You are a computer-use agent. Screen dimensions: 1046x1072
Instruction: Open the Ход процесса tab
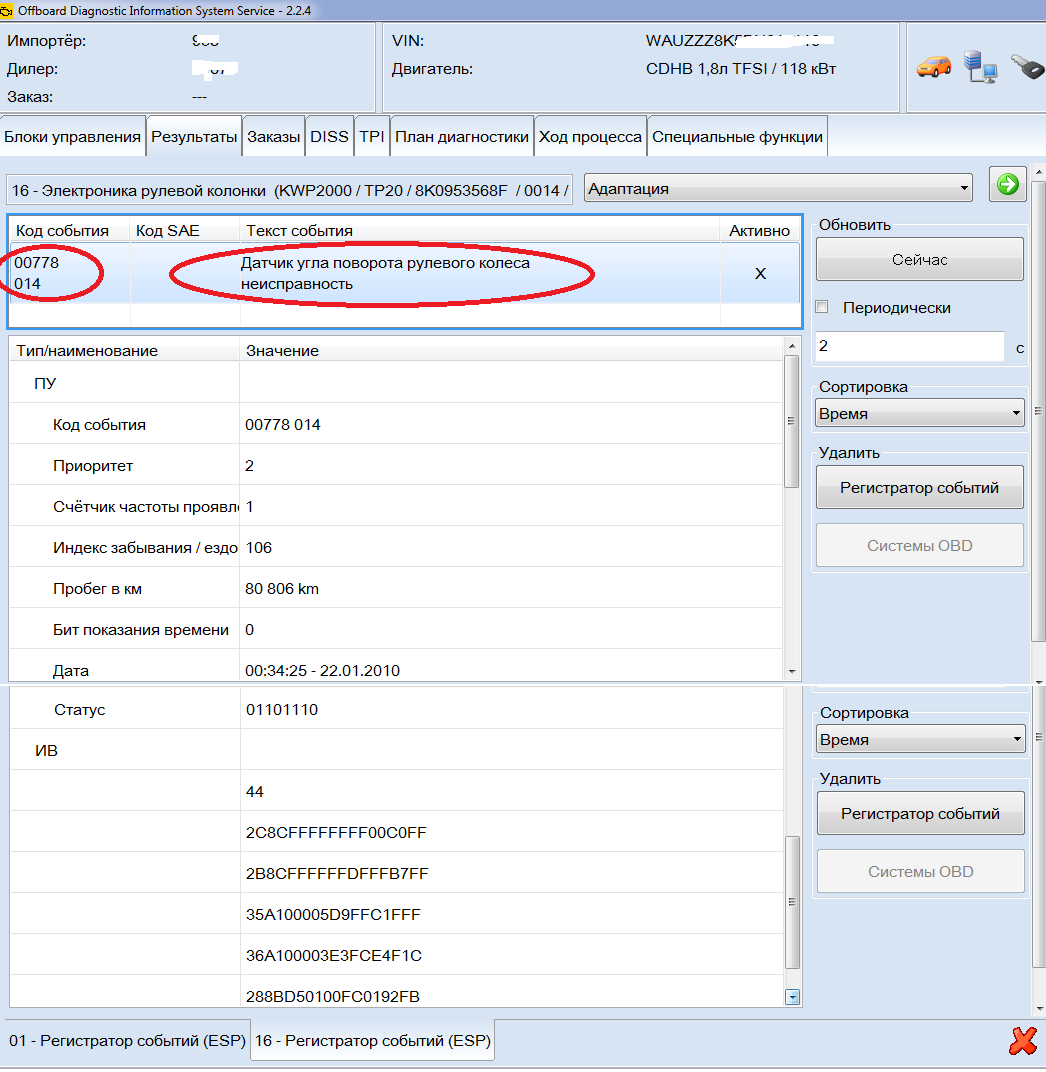tap(591, 137)
